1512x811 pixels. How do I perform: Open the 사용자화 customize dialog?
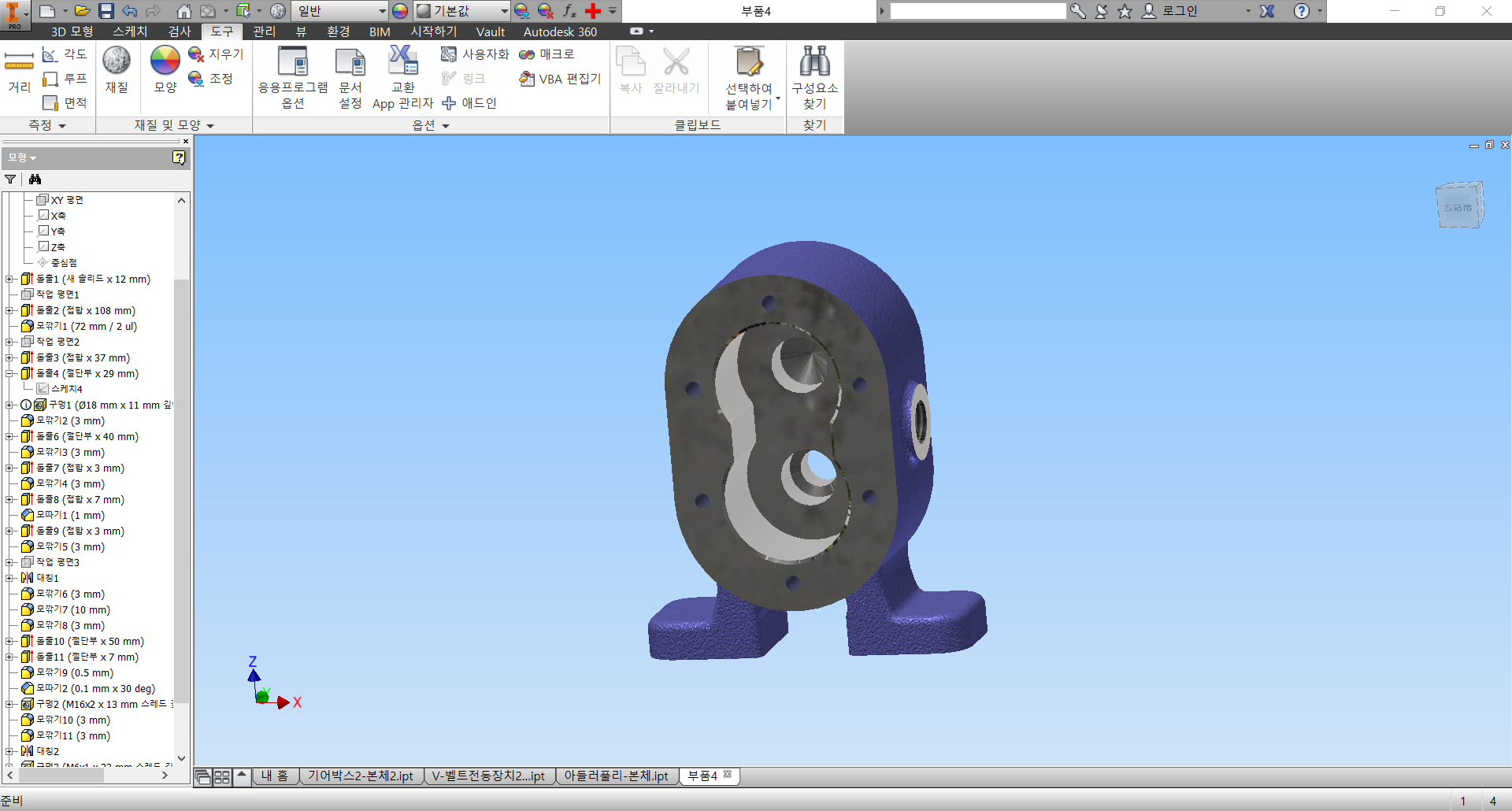tap(475, 54)
